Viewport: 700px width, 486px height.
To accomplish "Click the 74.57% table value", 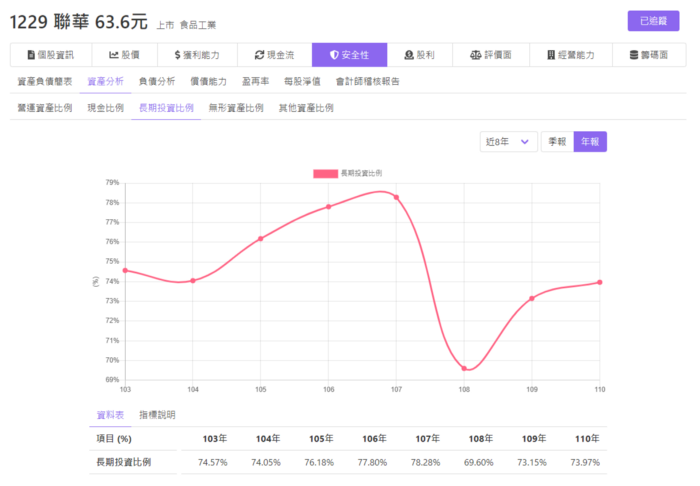I will tap(213, 462).
